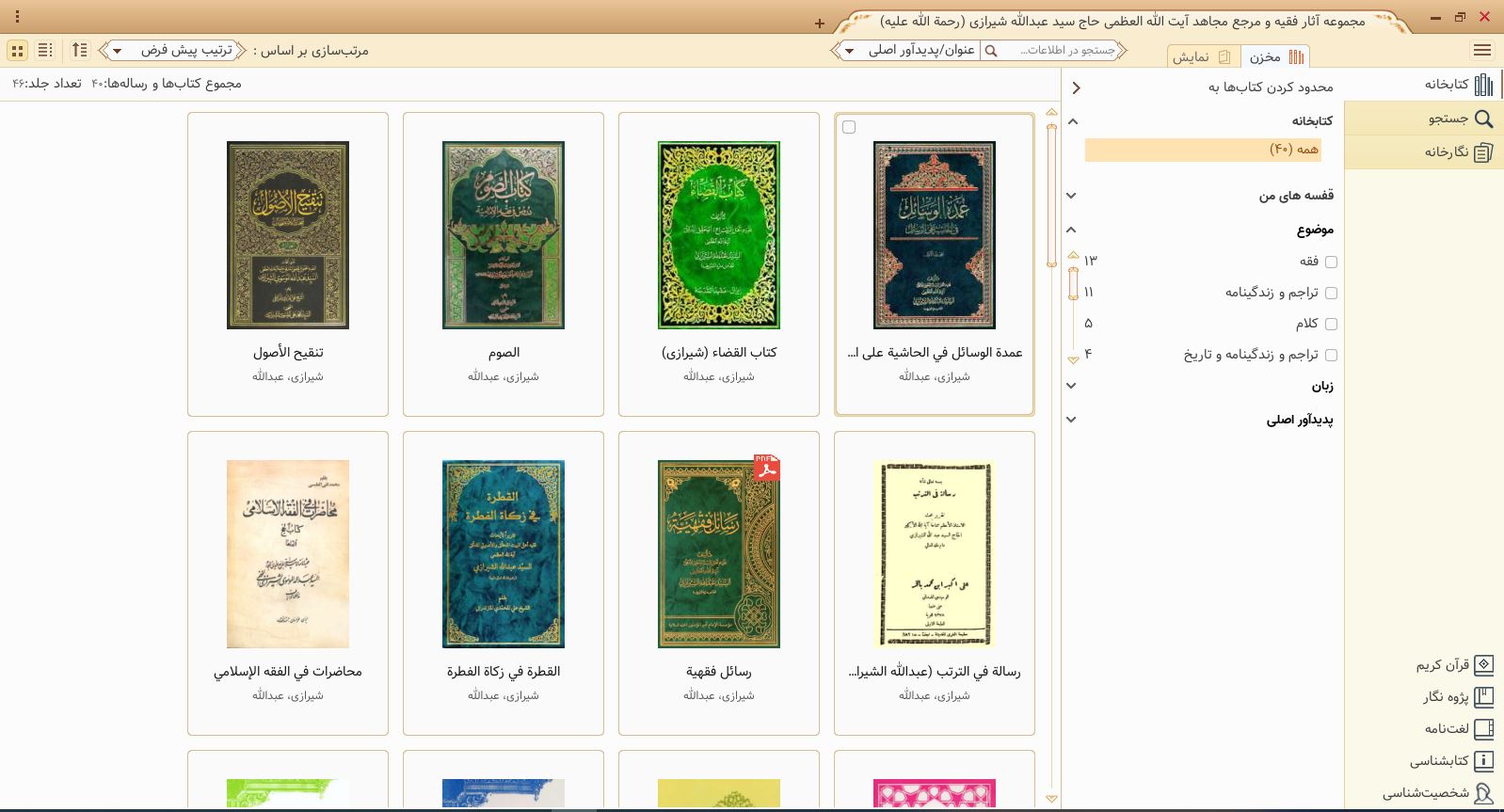Click the محدود کردن کتاب‌ها به heading
Viewport: 1504px width, 812px height.
coord(1271,88)
